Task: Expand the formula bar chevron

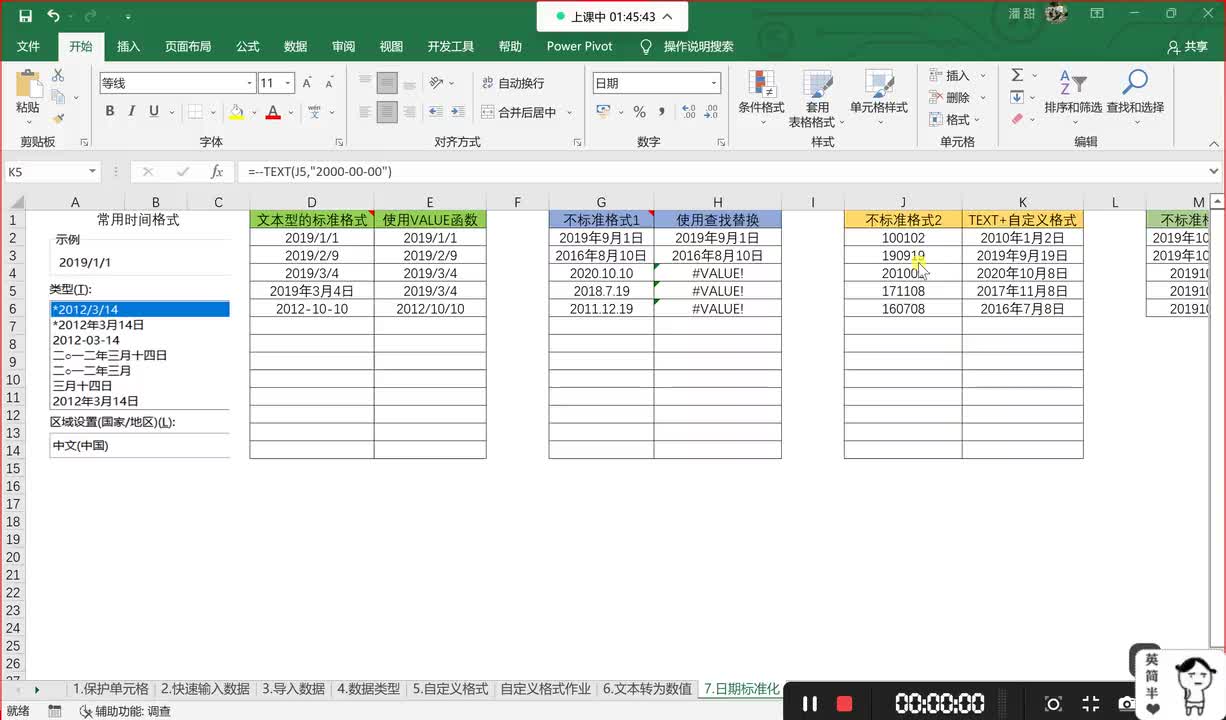Action: coord(1214,172)
